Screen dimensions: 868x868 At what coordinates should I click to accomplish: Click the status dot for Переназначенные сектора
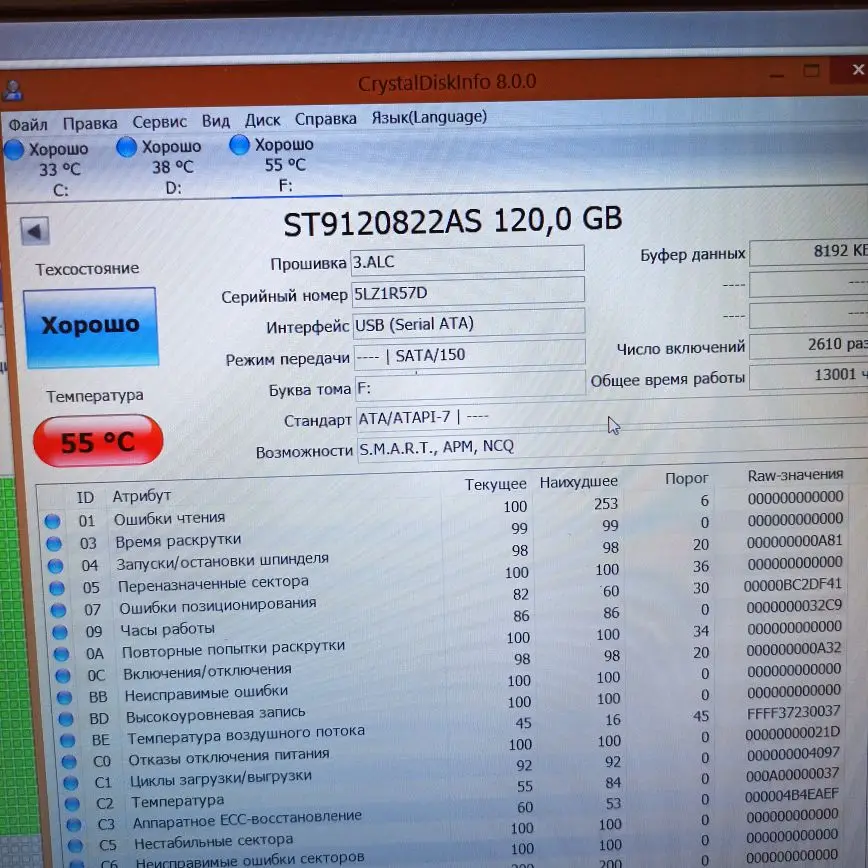tap(57, 588)
